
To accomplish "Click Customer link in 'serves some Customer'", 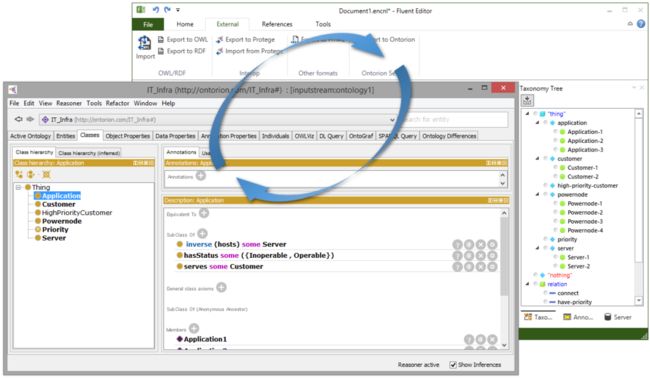I will pos(246,267).
